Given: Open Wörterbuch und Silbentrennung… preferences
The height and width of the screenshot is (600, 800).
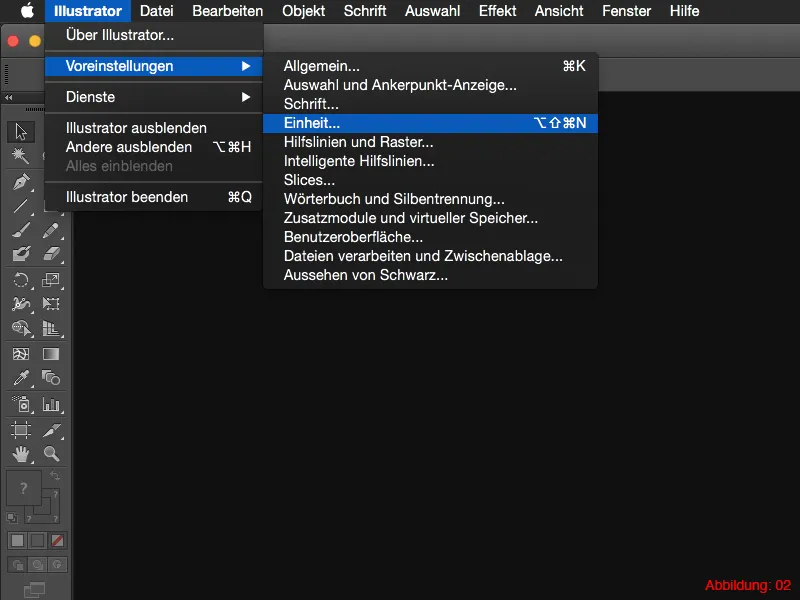Looking at the screenshot, I should click(x=430, y=199).
